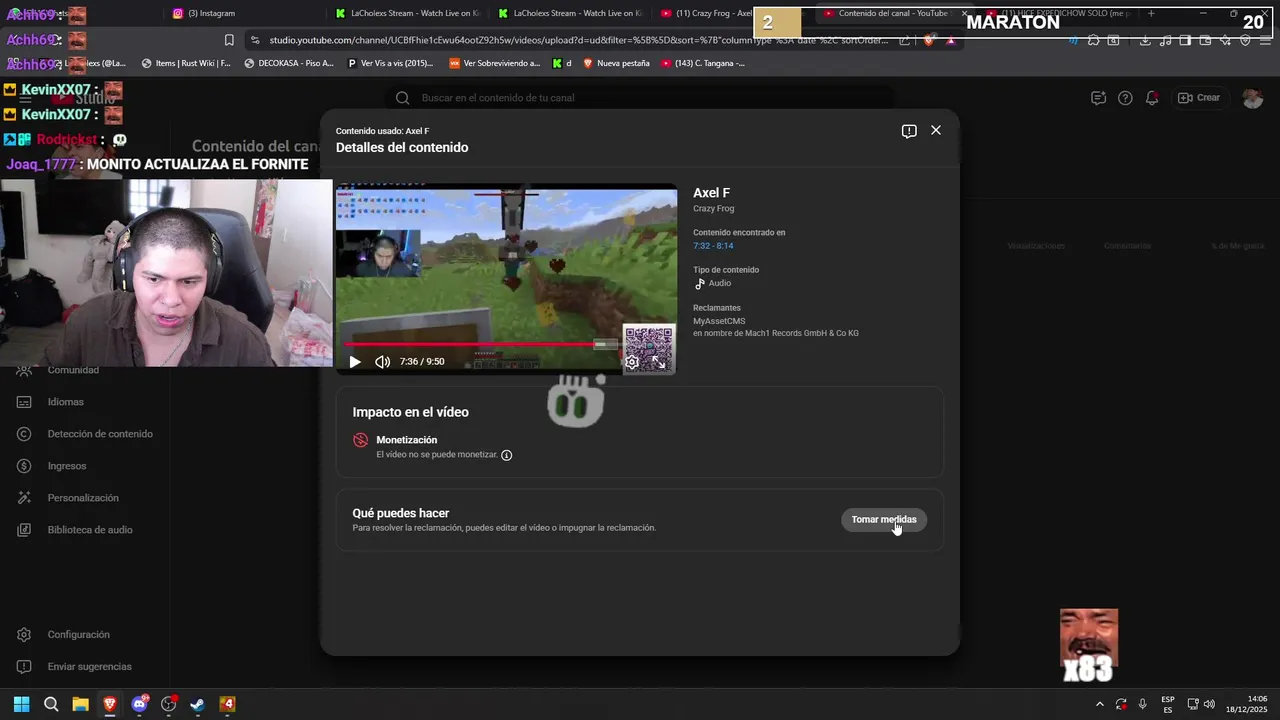Open the preview player settings gear
Screen dimensions: 1280x720
pyautogui.click(x=632, y=362)
